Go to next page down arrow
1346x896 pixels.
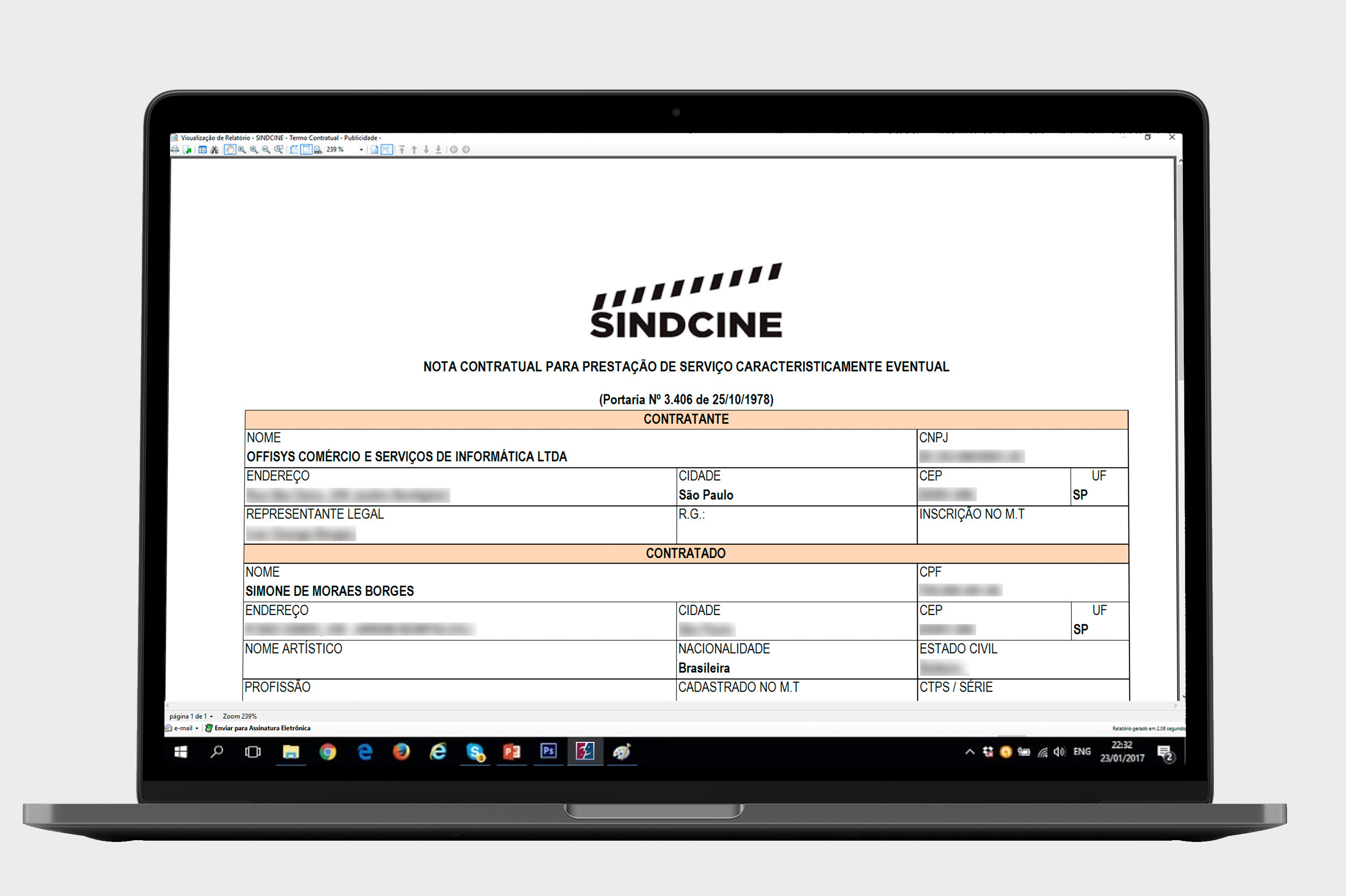click(x=426, y=150)
